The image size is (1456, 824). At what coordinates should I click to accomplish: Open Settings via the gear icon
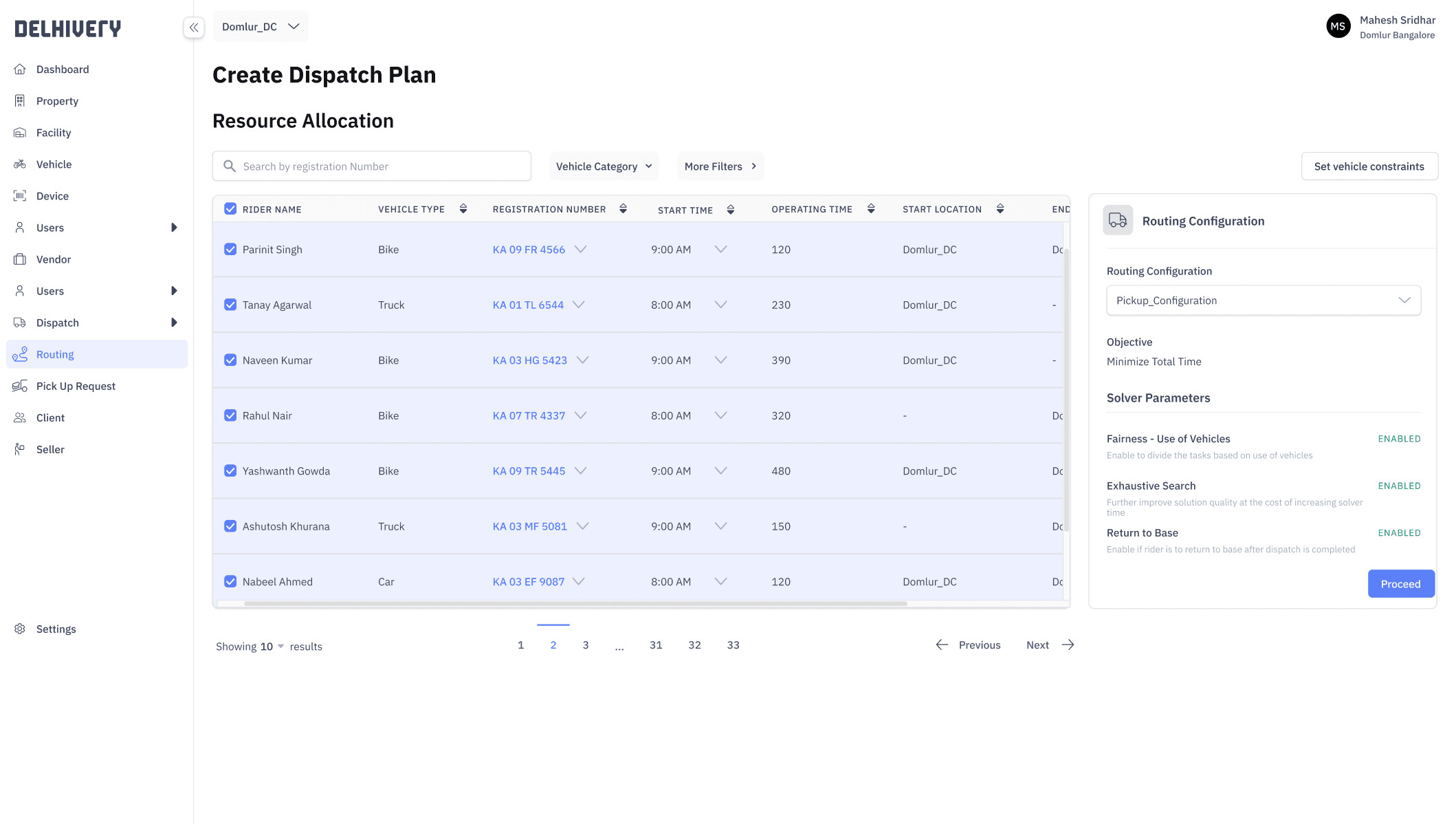click(x=20, y=629)
